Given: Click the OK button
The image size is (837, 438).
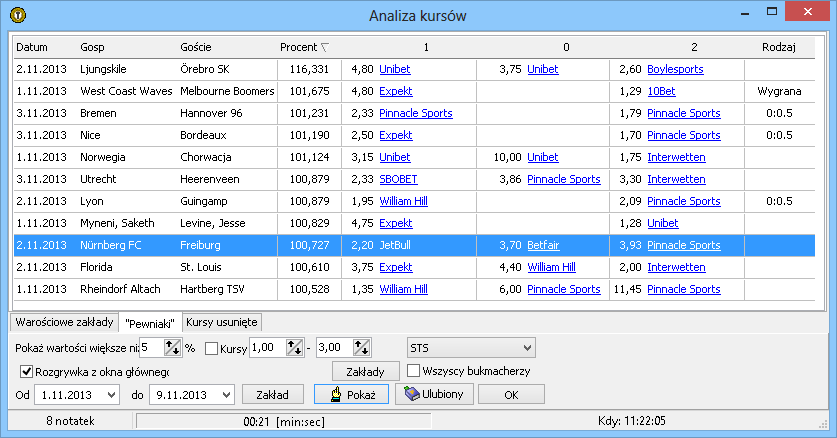Looking at the screenshot, I should click(x=511, y=395).
